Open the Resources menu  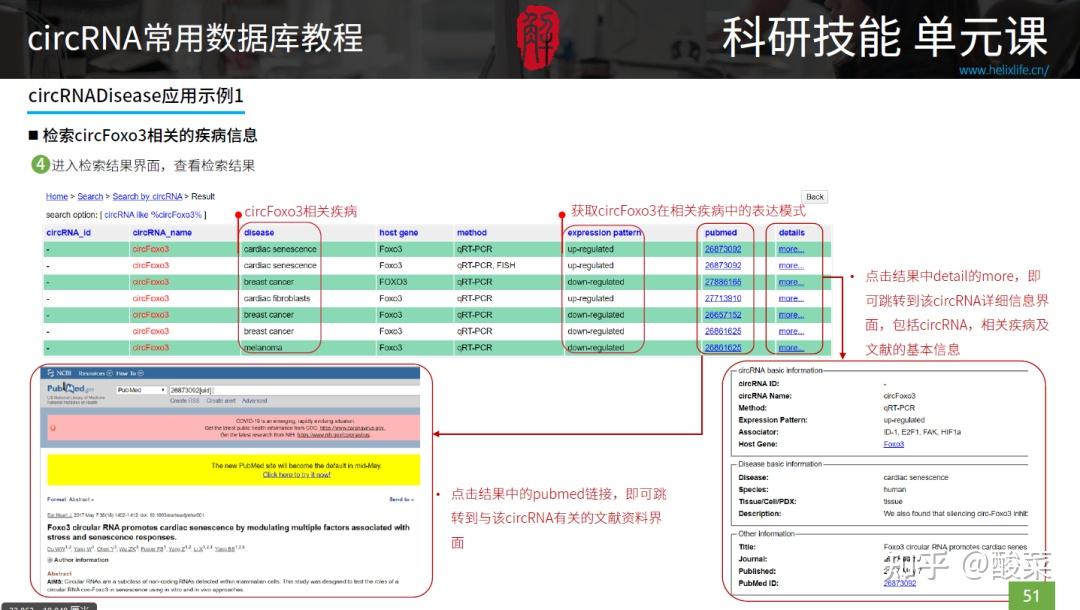tap(92, 372)
